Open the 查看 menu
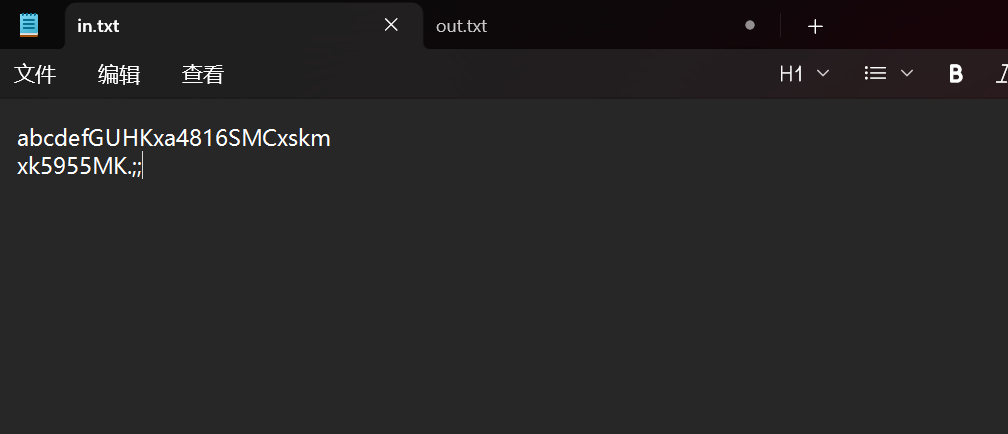This screenshot has width=1008, height=434. pyautogui.click(x=203, y=74)
